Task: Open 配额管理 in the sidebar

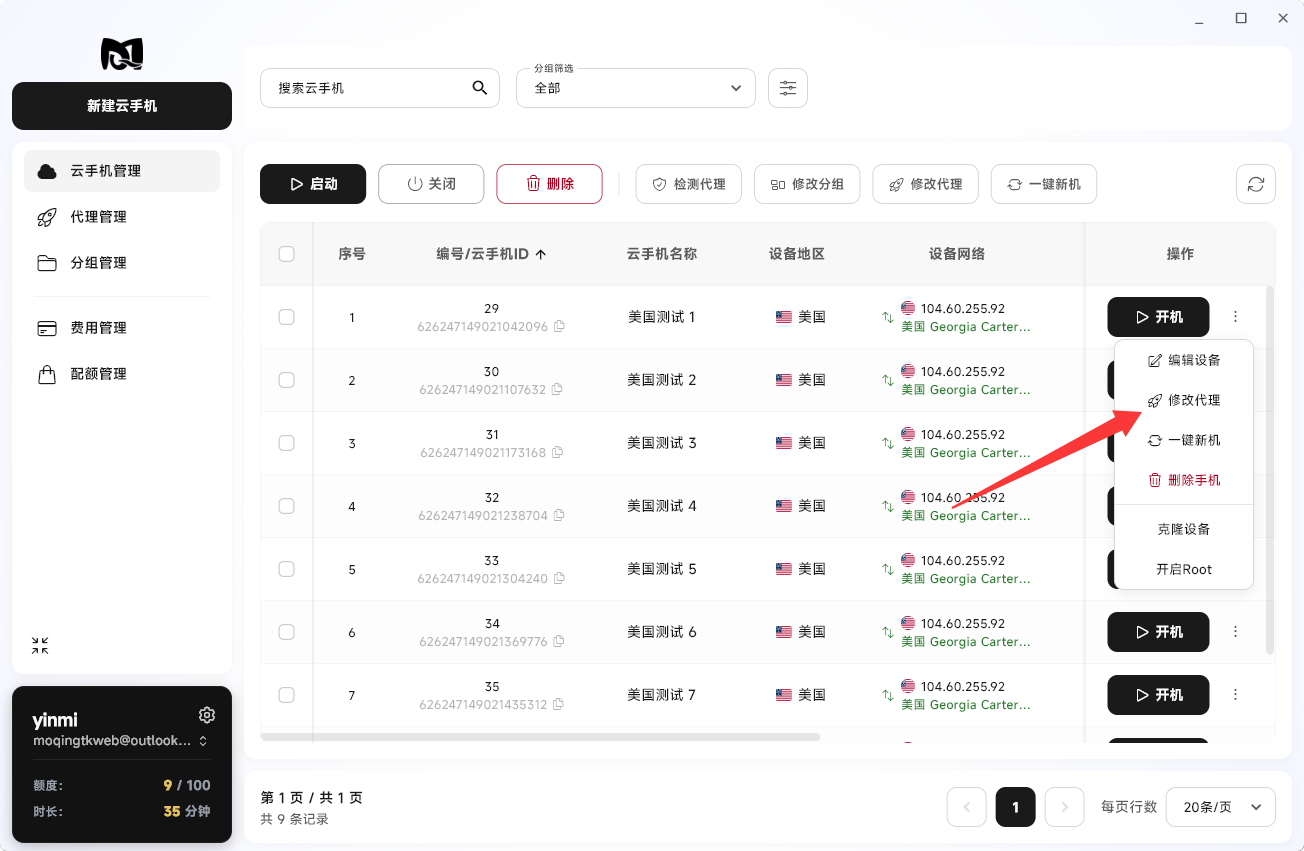Action: pyautogui.click(x=122, y=374)
